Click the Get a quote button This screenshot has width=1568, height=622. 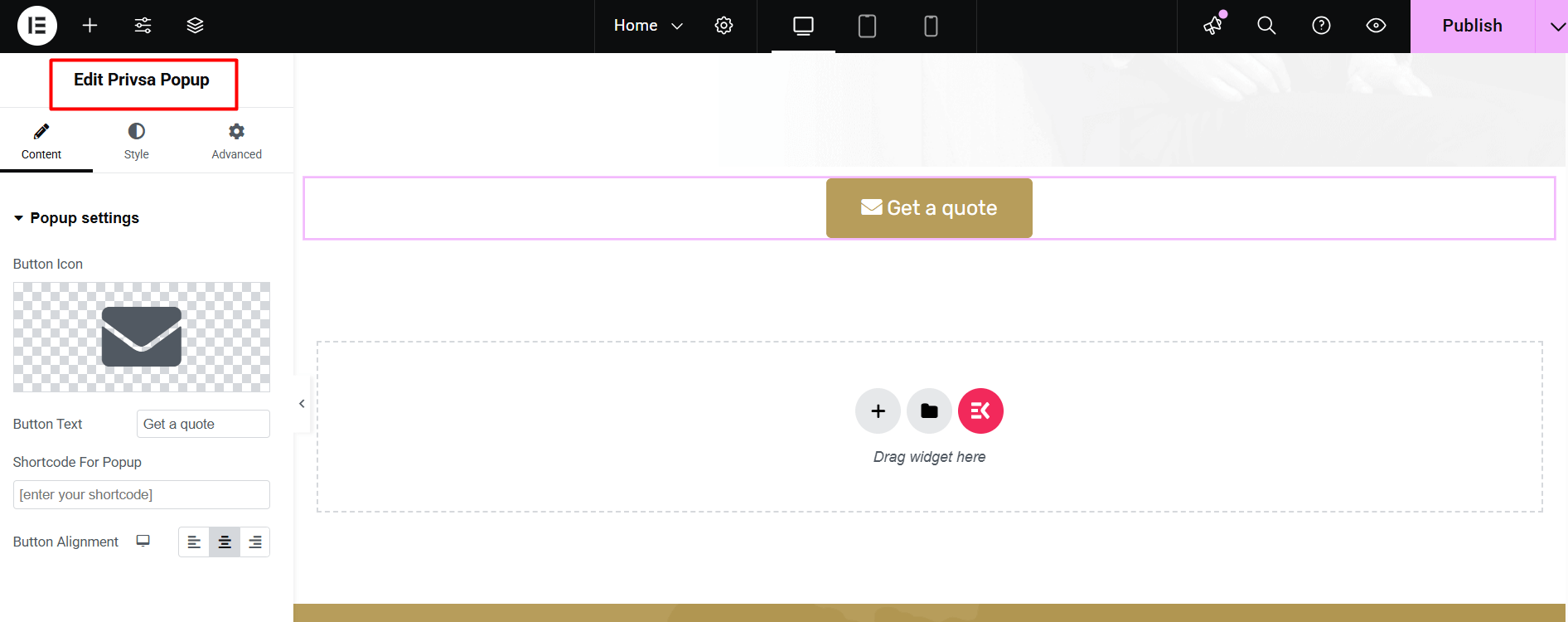point(929,208)
